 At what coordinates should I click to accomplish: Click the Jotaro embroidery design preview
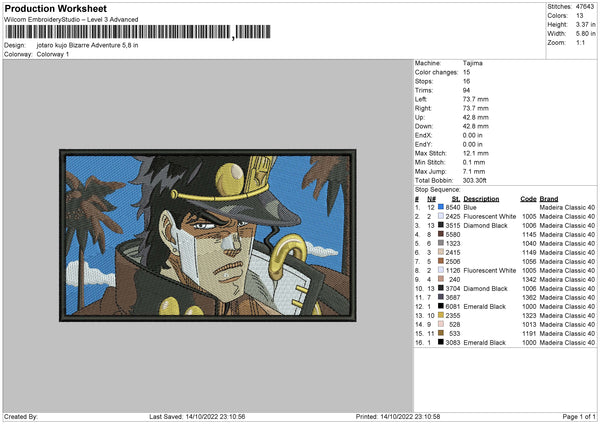[208, 235]
